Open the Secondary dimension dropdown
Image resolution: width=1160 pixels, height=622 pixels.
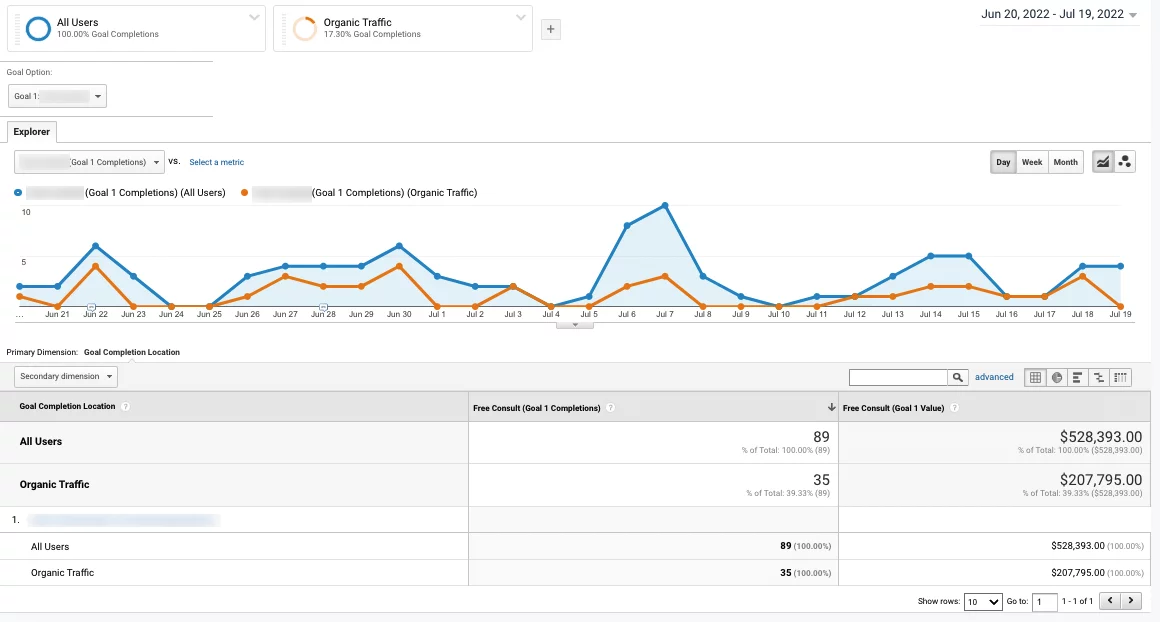66,377
